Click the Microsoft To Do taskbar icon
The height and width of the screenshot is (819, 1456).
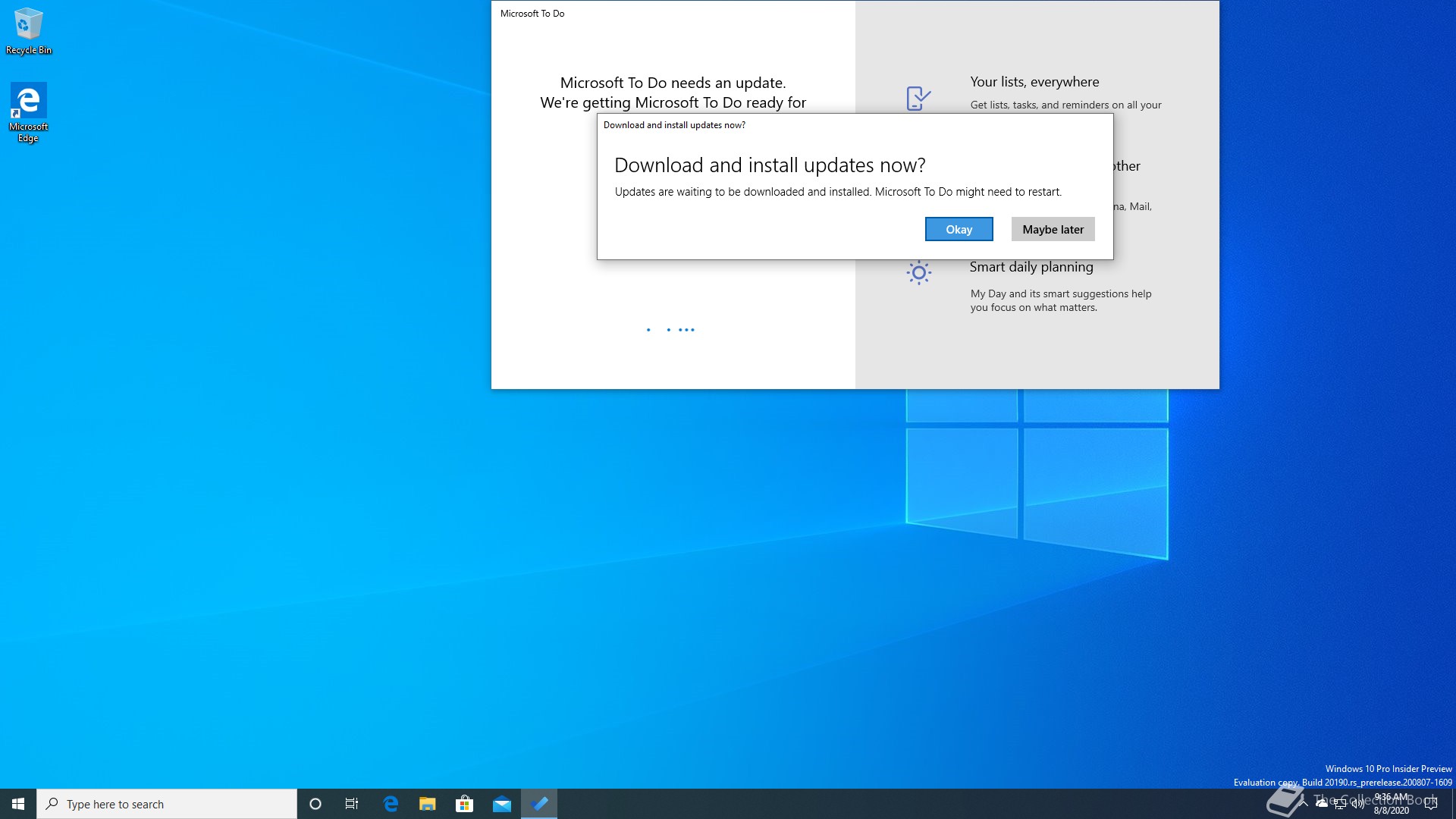(x=539, y=804)
